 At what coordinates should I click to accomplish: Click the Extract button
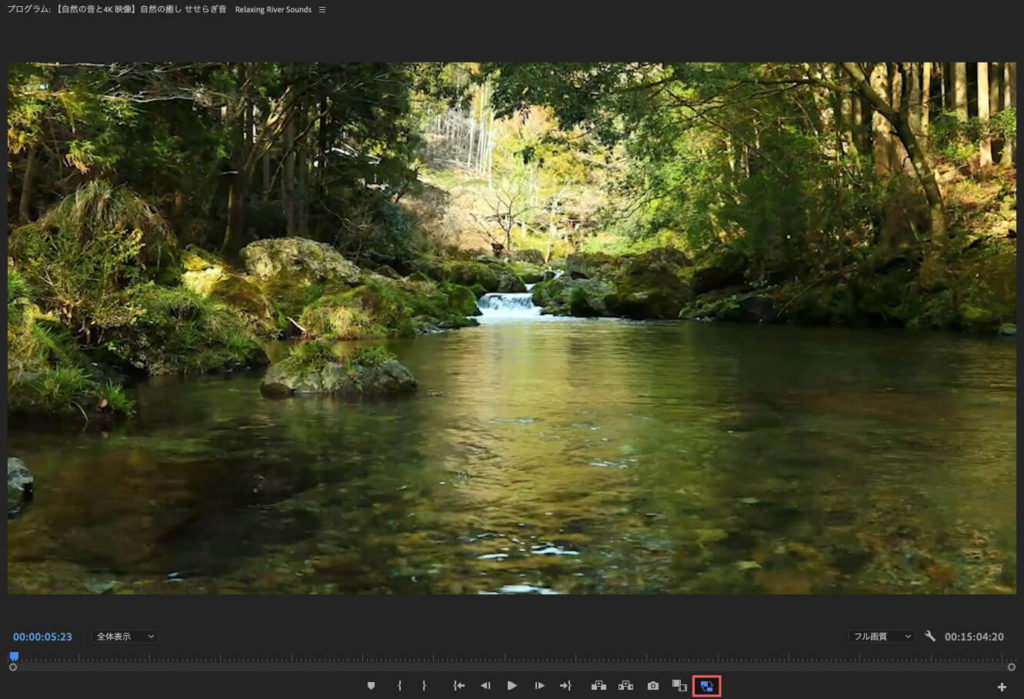[x=626, y=685]
